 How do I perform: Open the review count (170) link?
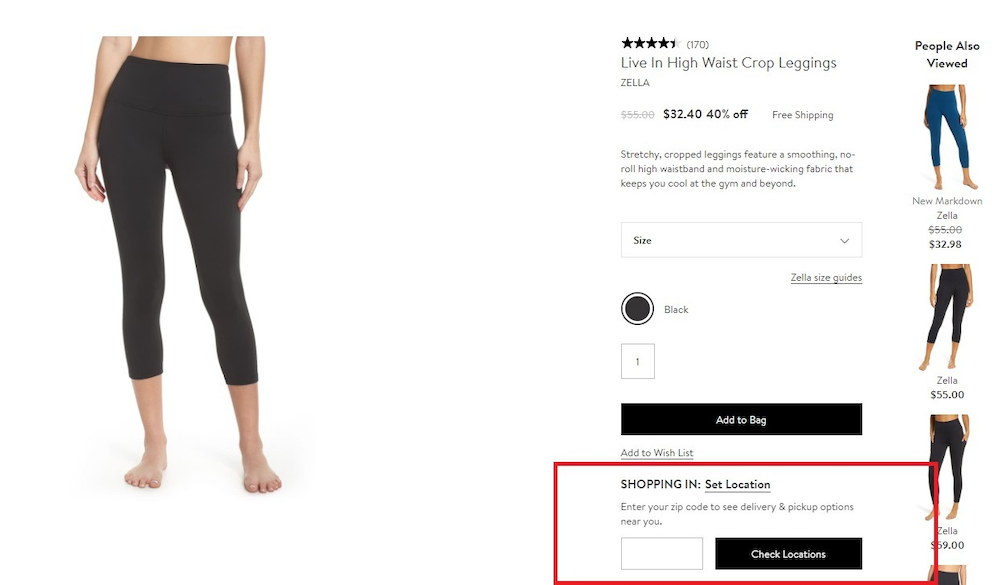tap(696, 43)
